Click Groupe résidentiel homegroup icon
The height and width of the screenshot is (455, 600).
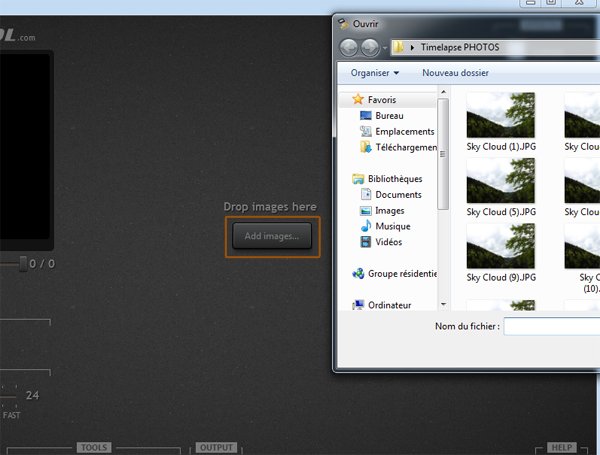click(x=358, y=273)
